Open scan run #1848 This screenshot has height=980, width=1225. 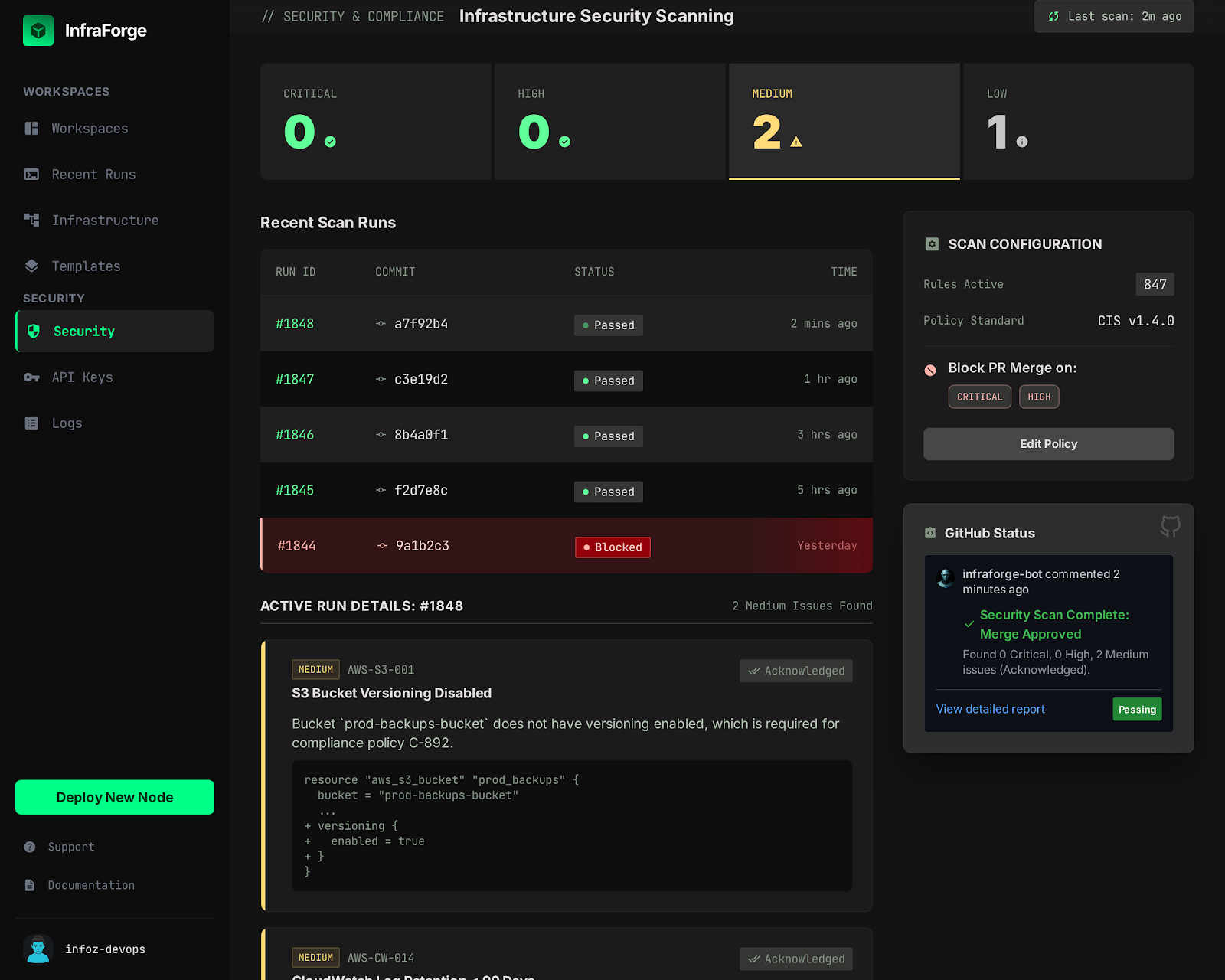(567, 324)
